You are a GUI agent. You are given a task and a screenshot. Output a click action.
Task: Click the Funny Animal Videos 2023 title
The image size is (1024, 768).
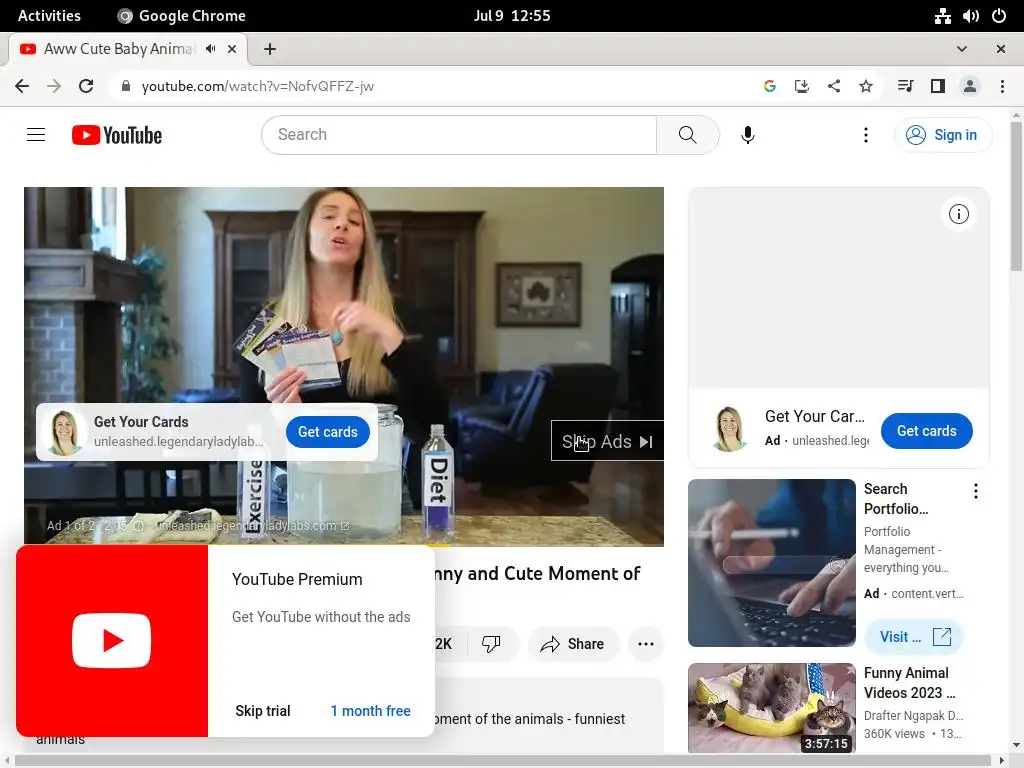click(909, 682)
